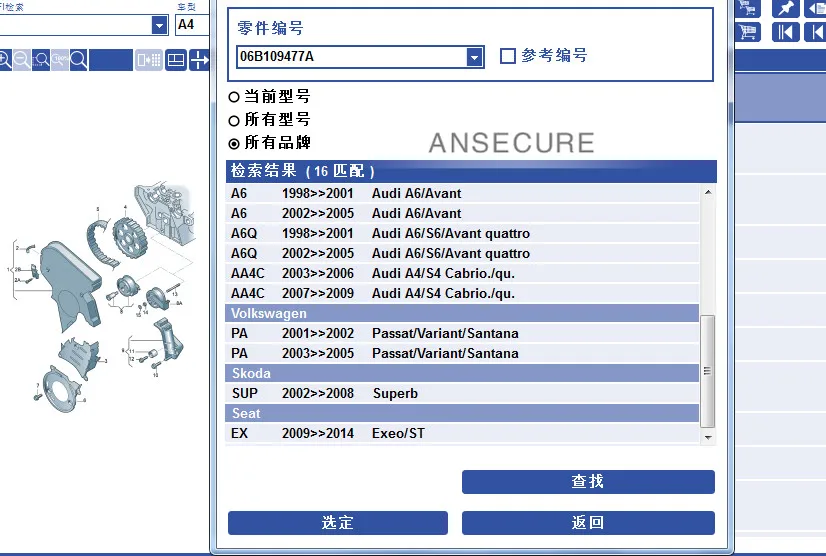
Task: Click the back-to-folder arrow icon
Action: 815,8
